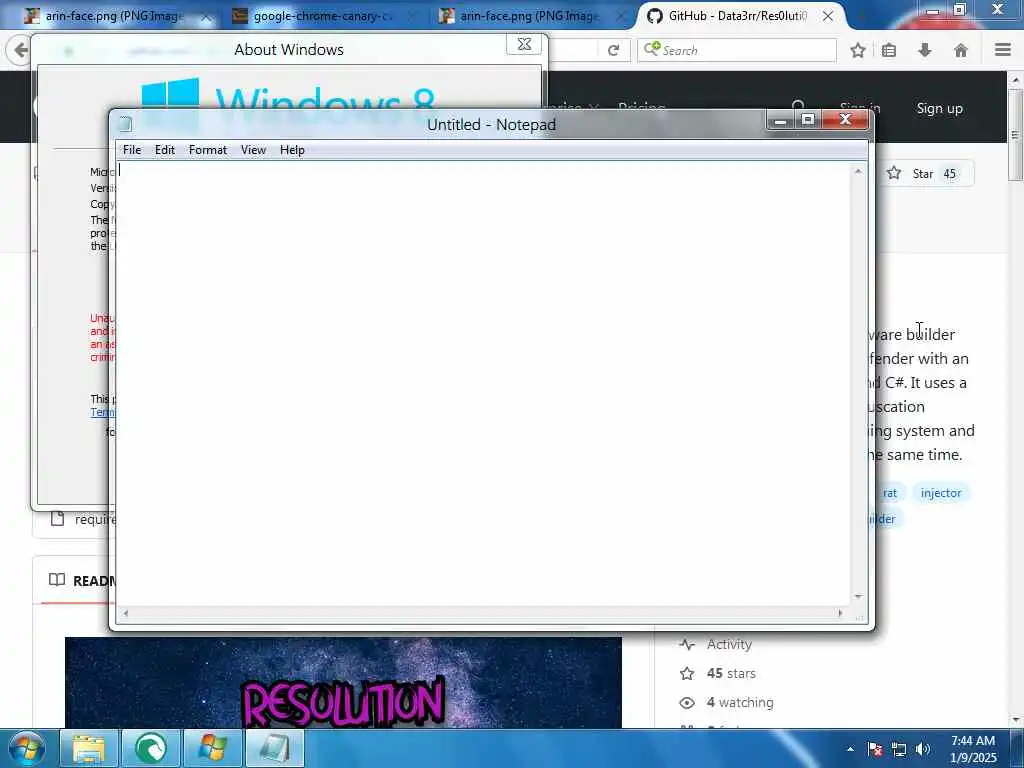Open the injector topic tag
Screen dimensions: 1024x768
pyautogui.click(x=941, y=493)
